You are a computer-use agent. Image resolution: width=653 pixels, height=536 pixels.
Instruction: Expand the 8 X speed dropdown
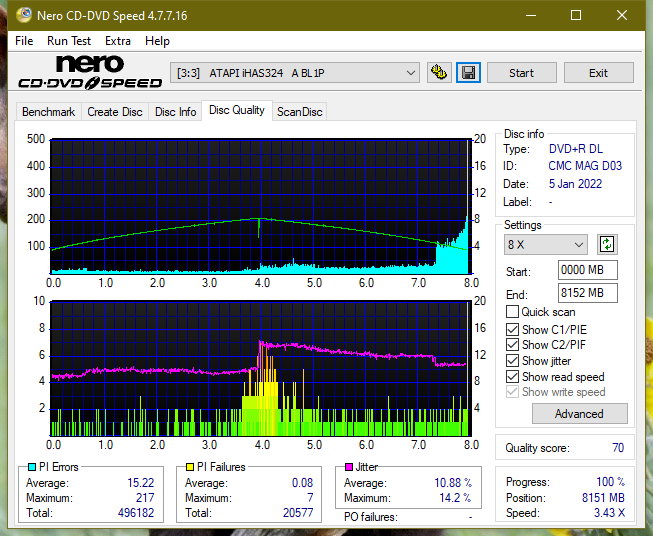pos(546,244)
